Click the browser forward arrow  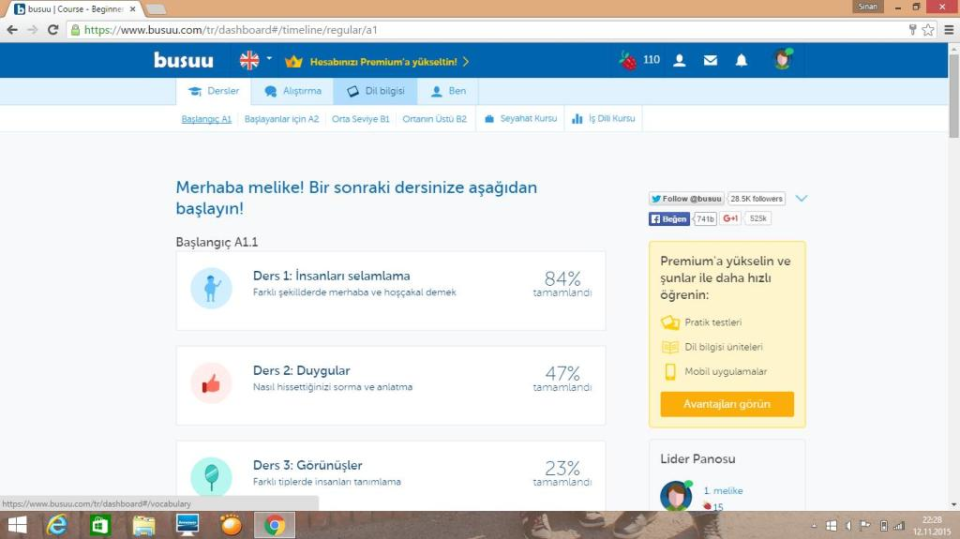[x=32, y=29]
